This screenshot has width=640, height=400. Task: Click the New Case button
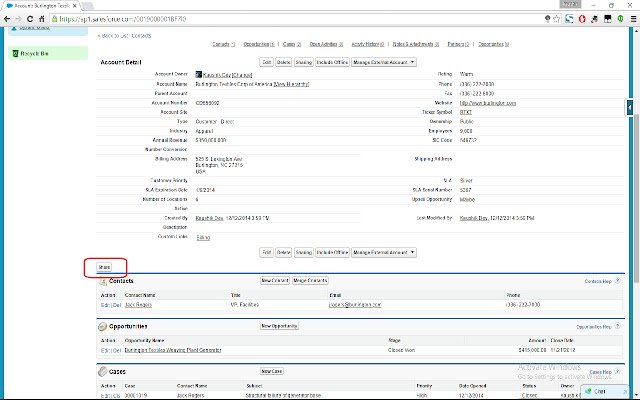pyautogui.click(x=272, y=371)
